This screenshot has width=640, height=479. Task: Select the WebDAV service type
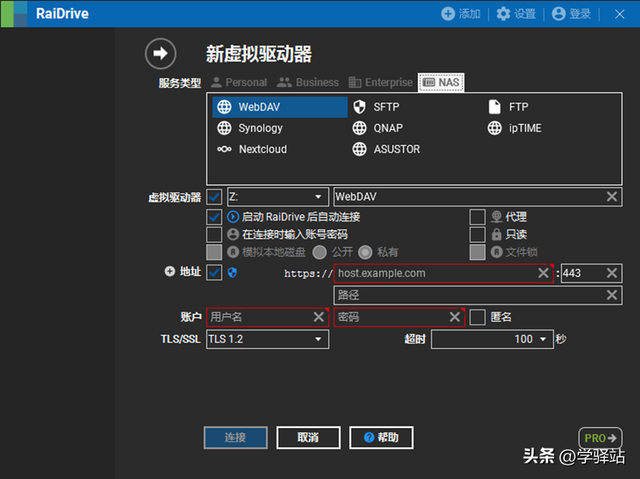[280, 107]
